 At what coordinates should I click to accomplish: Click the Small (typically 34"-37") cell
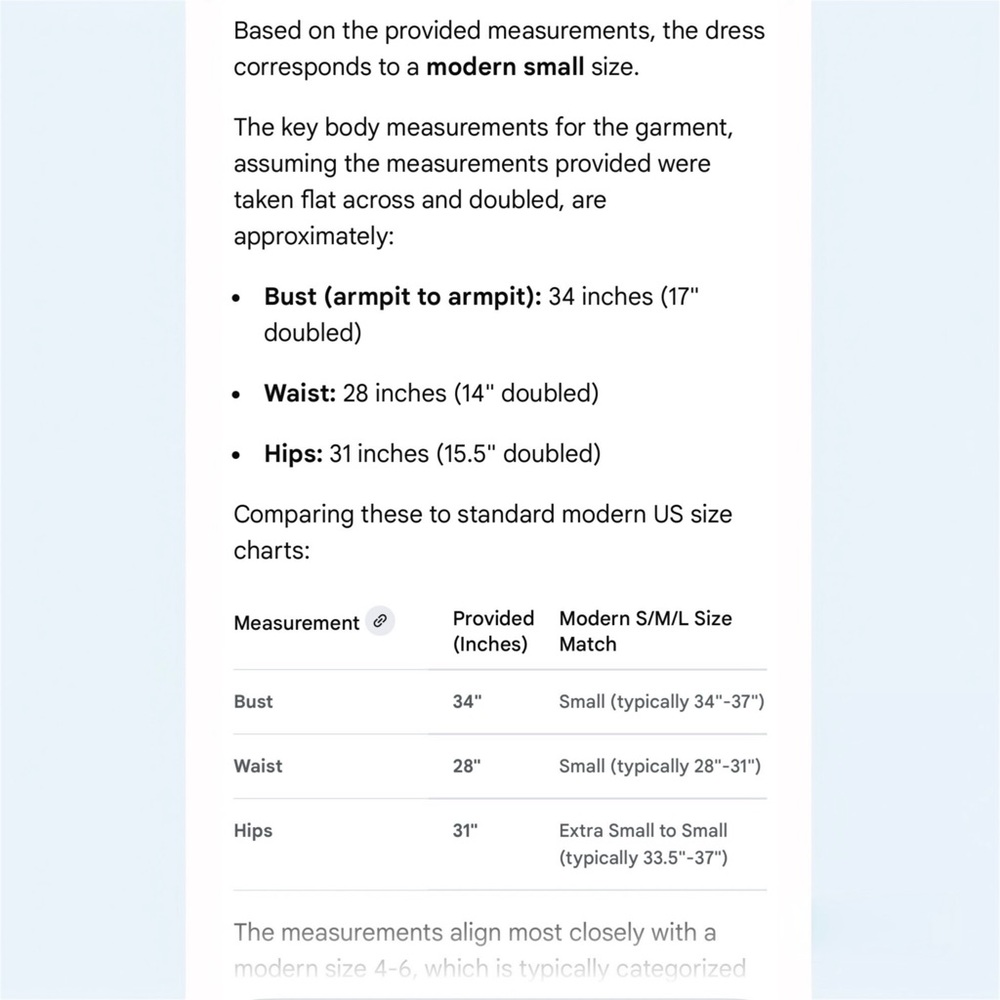661,702
